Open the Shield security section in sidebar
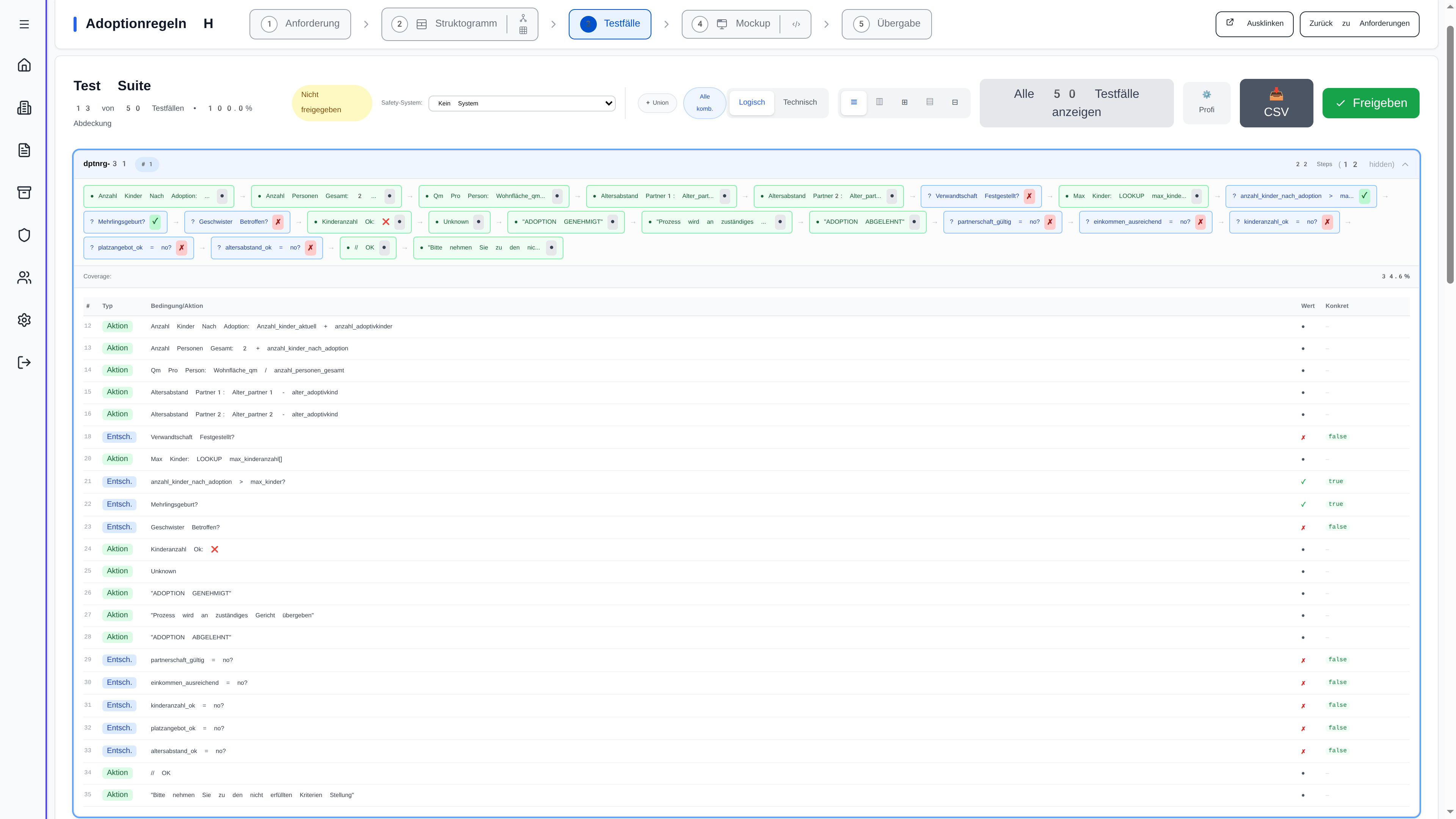The image size is (1456, 819). click(24, 235)
